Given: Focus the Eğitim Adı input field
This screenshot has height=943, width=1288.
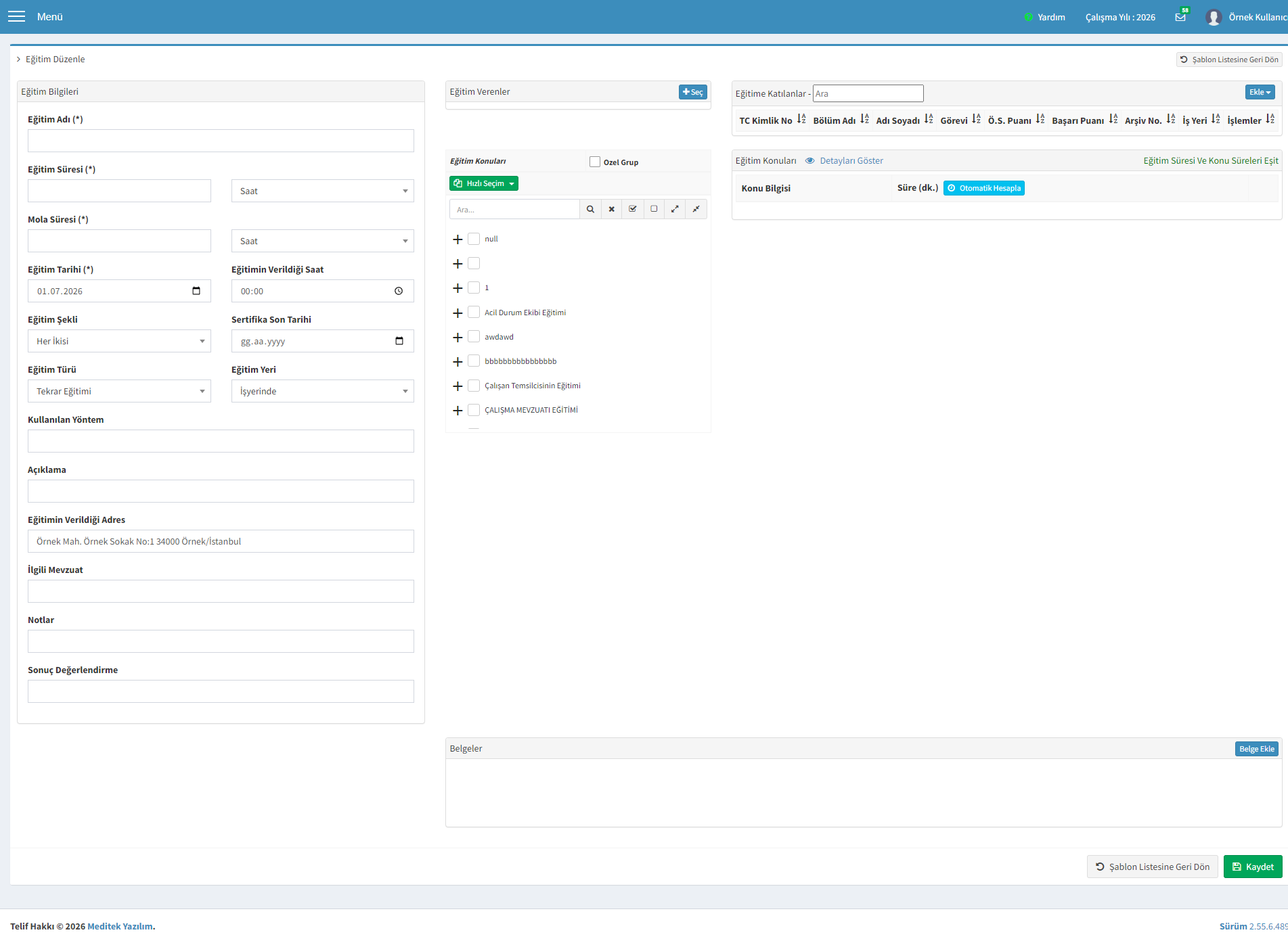Looking at the screenshot, I should [221, 141].
